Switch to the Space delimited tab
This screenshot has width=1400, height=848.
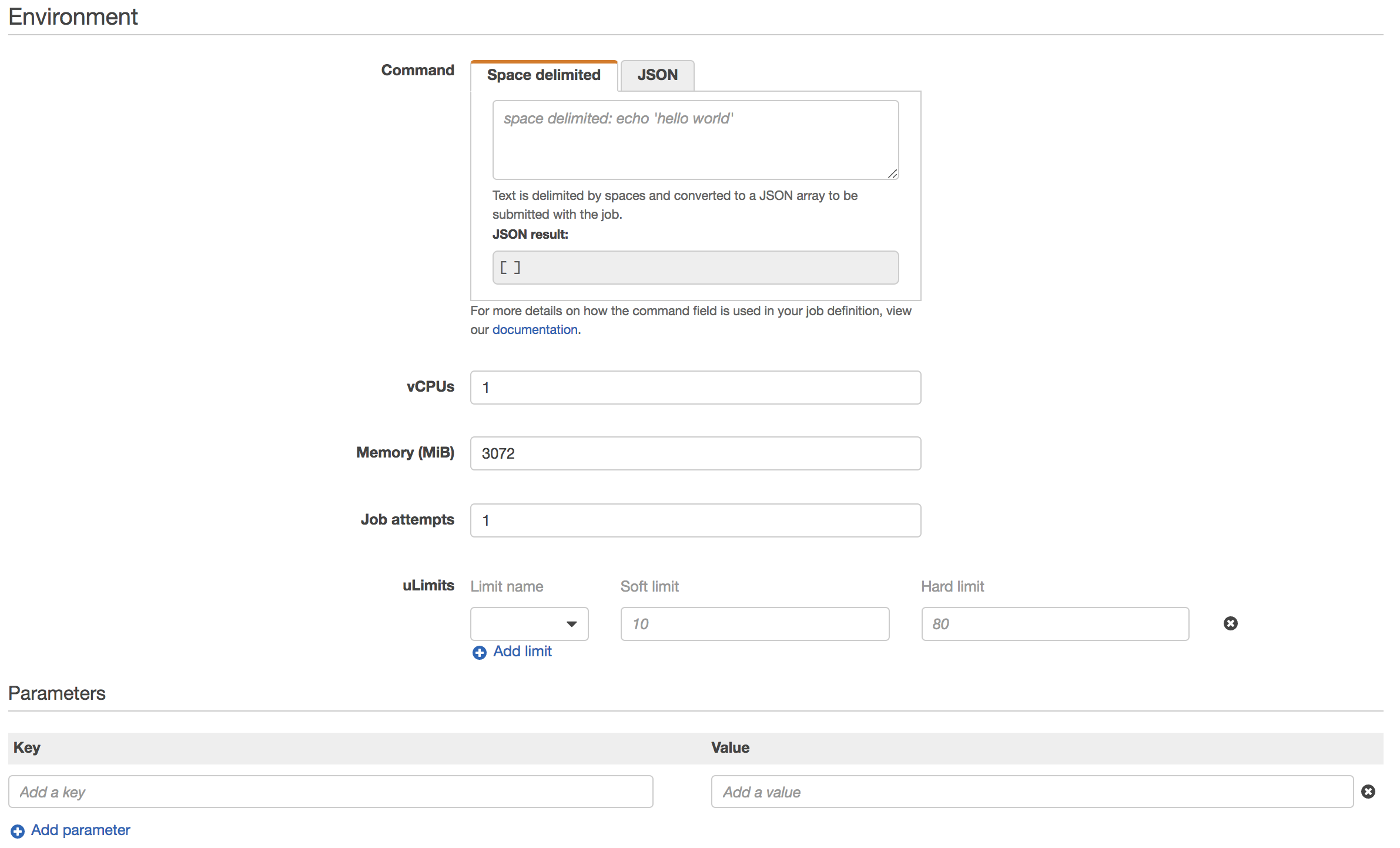(544, 75)
